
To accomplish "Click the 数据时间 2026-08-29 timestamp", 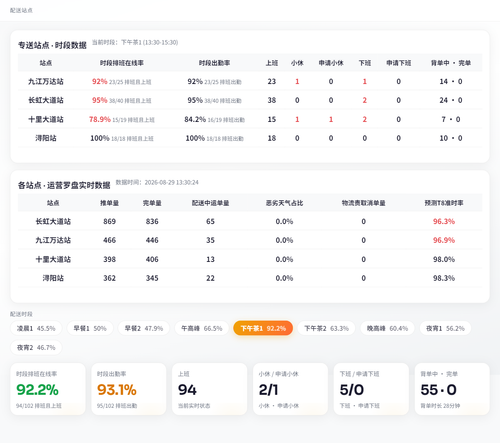I will pos(157,182).
